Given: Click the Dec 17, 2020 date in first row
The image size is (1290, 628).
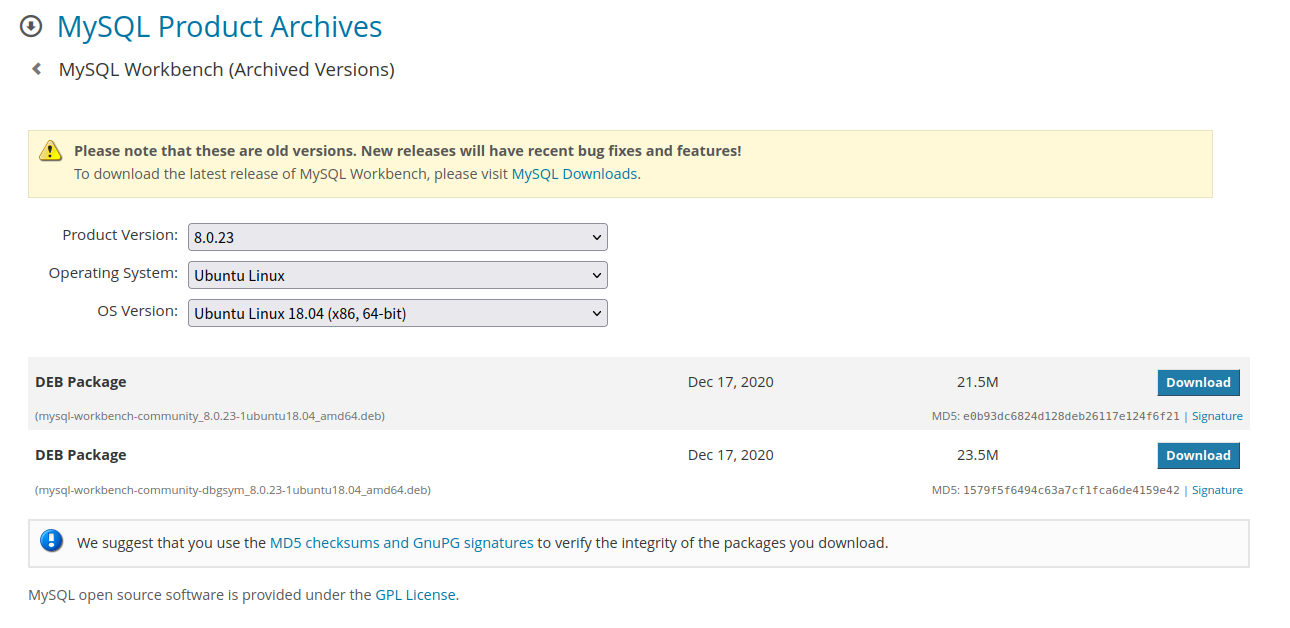Looking at the screenshot, I should [731, 382].
